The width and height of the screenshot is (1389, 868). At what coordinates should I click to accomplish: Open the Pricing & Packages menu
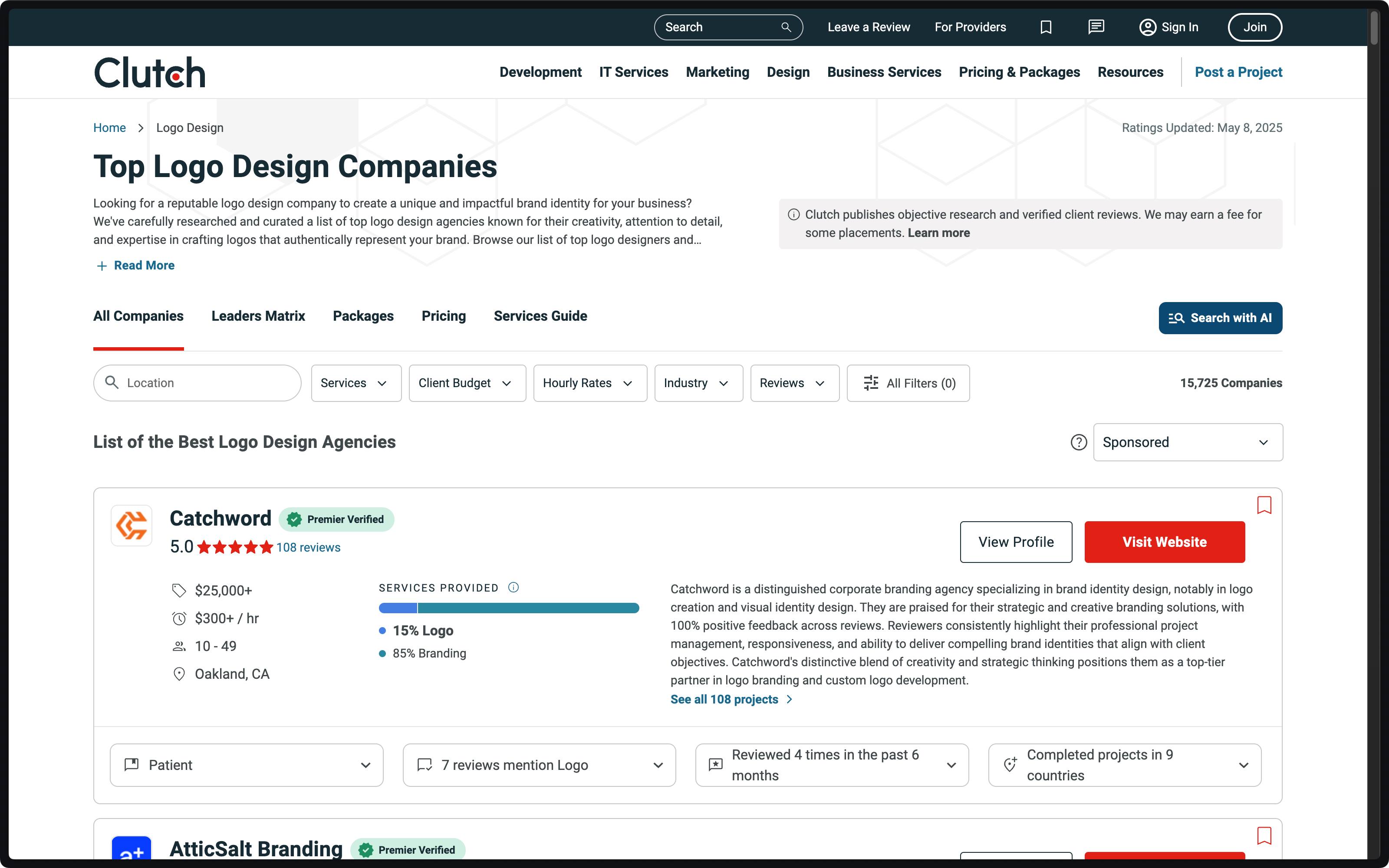(1019, 72)
